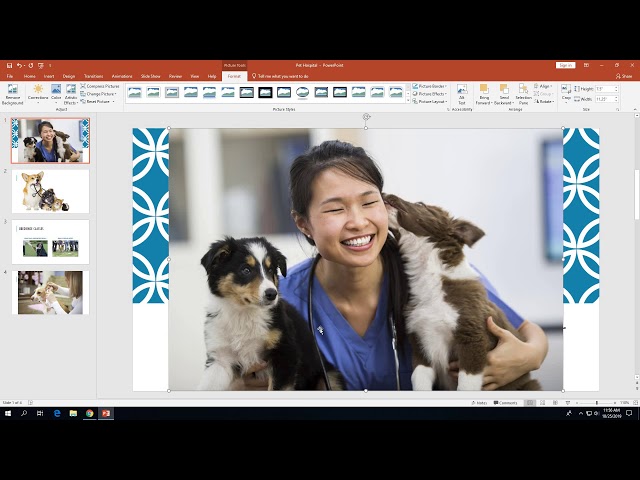Select slide 3 thumbnail
Image resolution: width=640 pixels, height=480 pixels.
tap(50, 242)
